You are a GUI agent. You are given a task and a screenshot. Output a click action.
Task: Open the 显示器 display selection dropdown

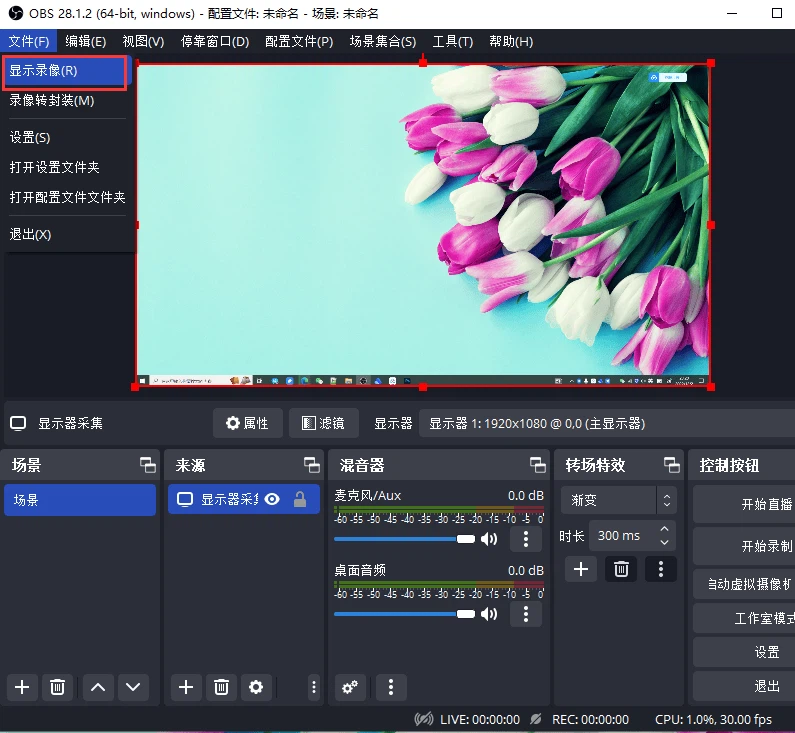tap(606, 423)
